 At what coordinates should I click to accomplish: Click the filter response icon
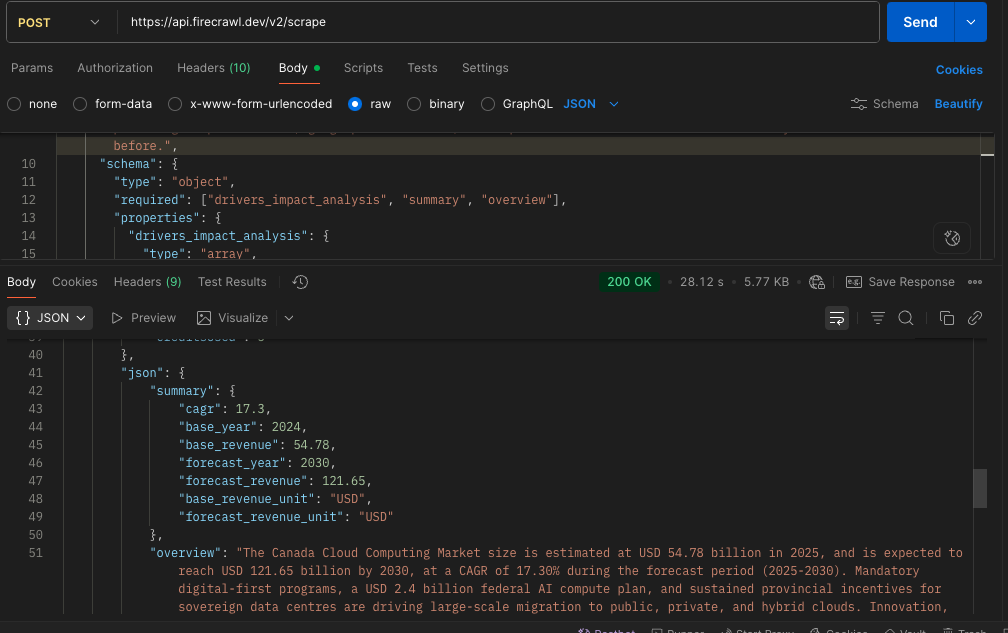(877, 318)
